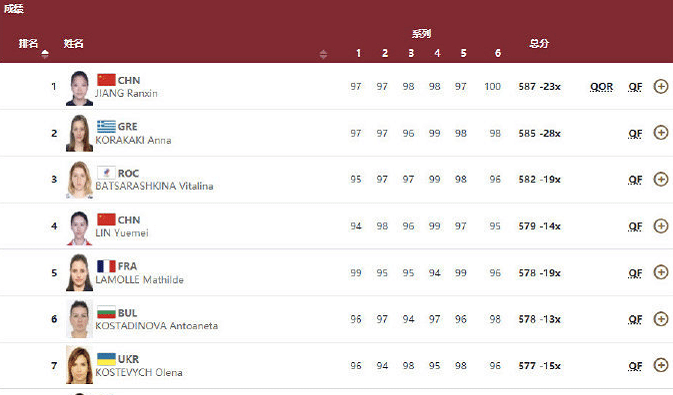The image size is (673, 395).
Task: Open plus icon for KOSTADINOVA Antoaneta
Action: pos(661,319)
